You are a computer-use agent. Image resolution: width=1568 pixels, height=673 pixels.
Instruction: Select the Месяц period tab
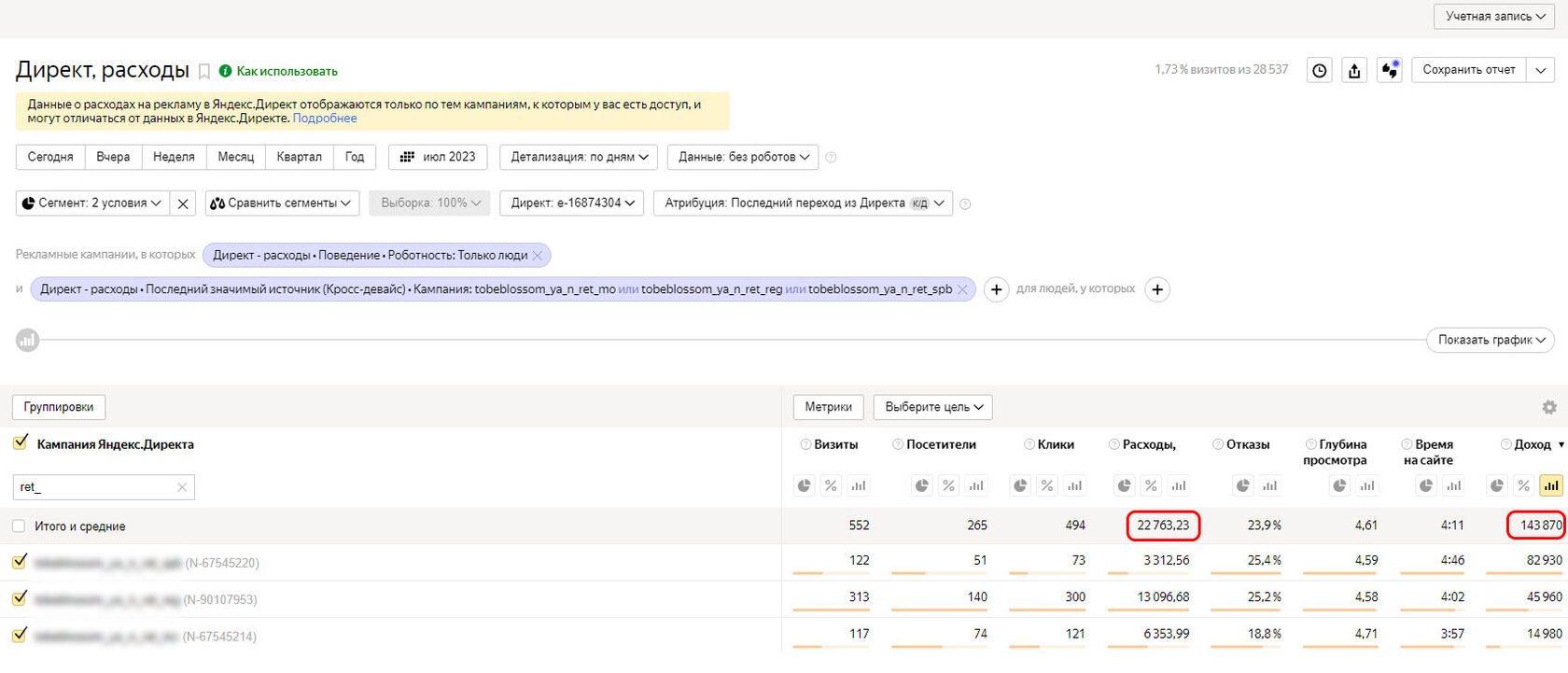236,158
